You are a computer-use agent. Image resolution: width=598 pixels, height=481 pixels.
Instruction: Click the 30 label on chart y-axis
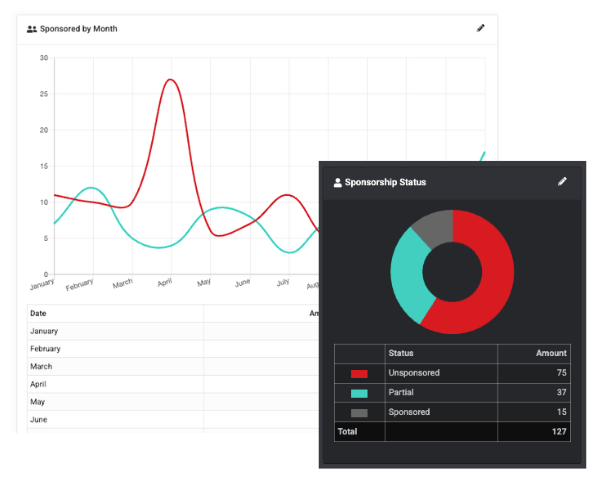point(44,58)
